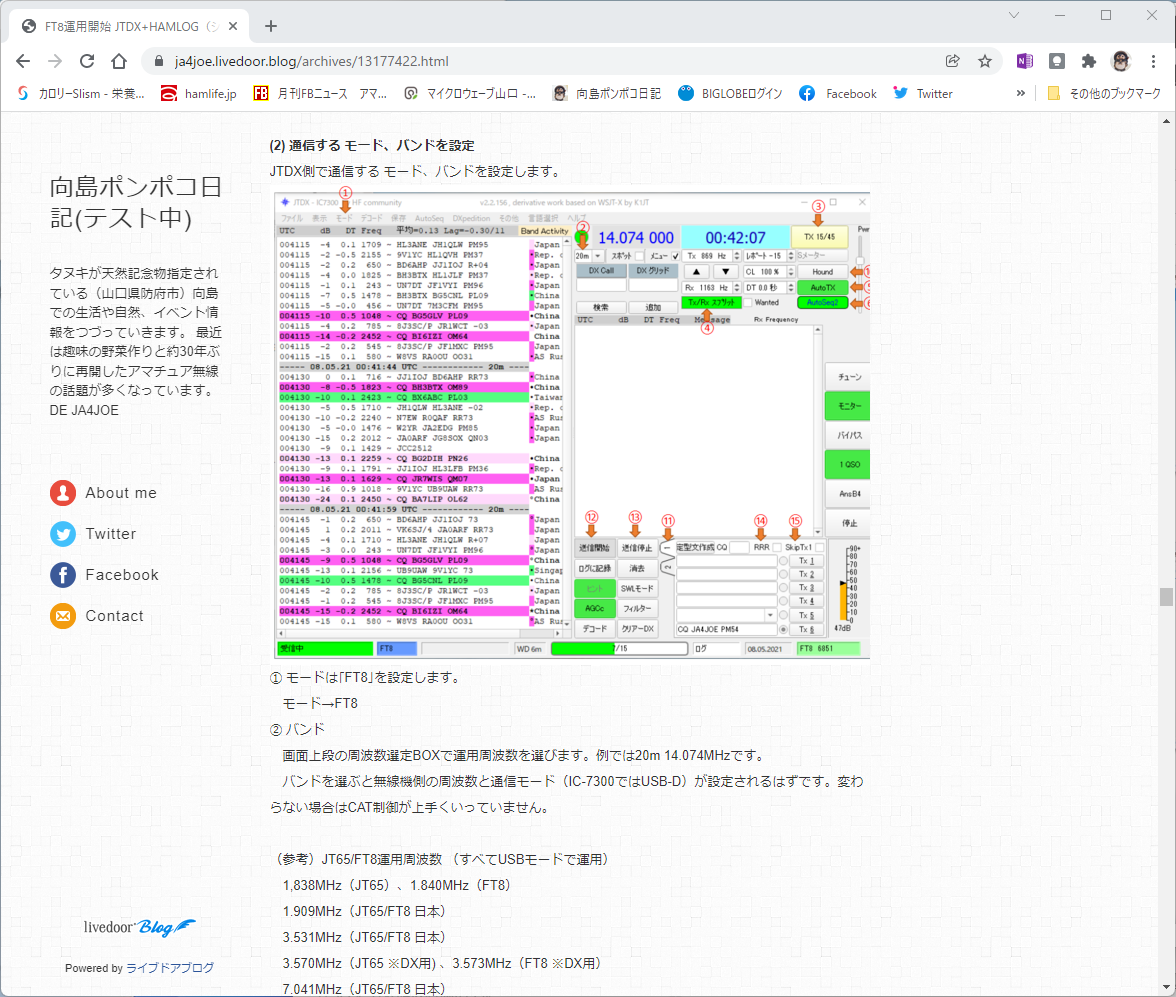Follow the ライブドアブログ link

pyautogui.click(x=170, y=968)
